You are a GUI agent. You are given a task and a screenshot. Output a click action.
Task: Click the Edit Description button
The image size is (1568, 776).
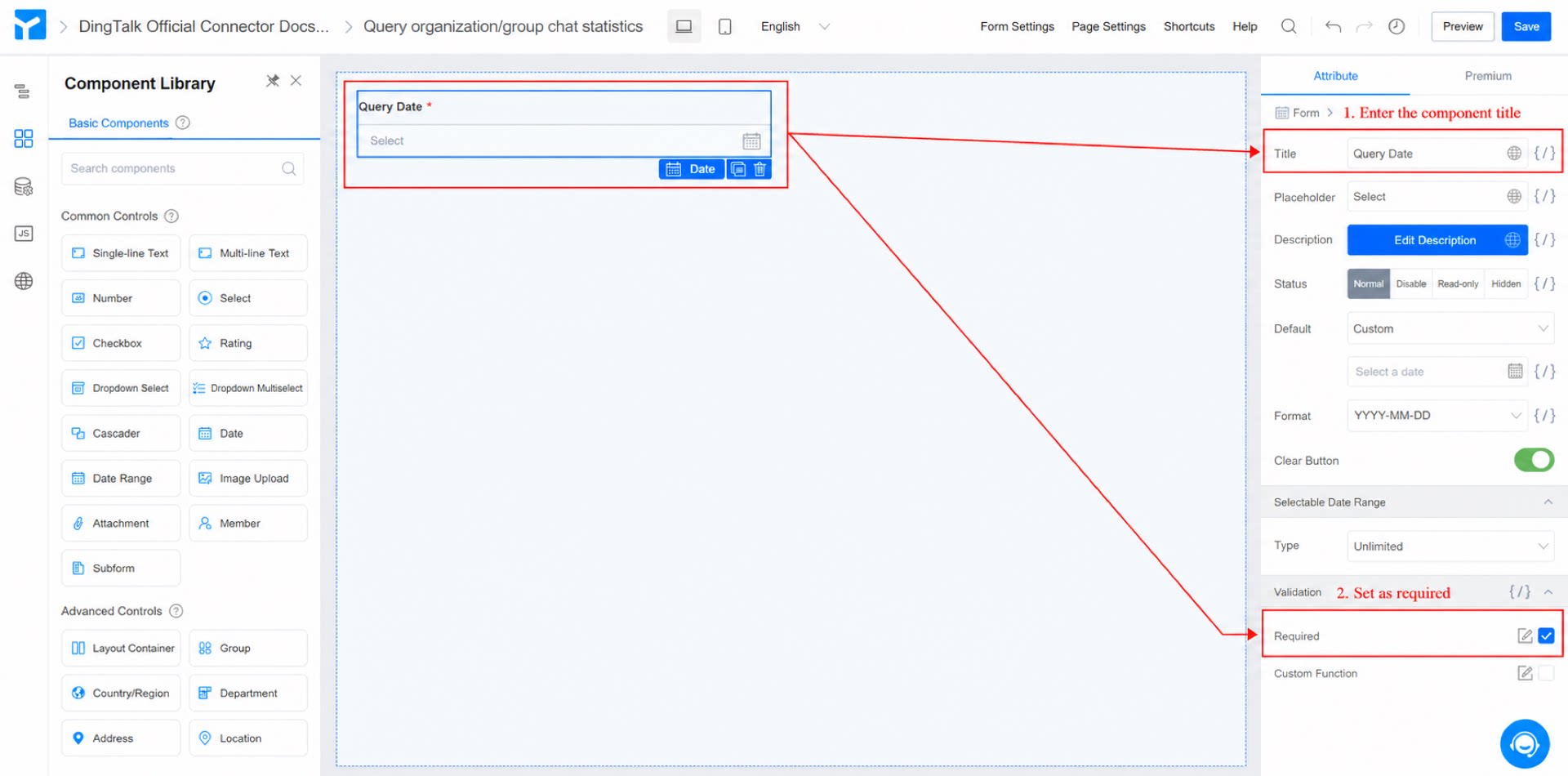[x=1436, y=240]
